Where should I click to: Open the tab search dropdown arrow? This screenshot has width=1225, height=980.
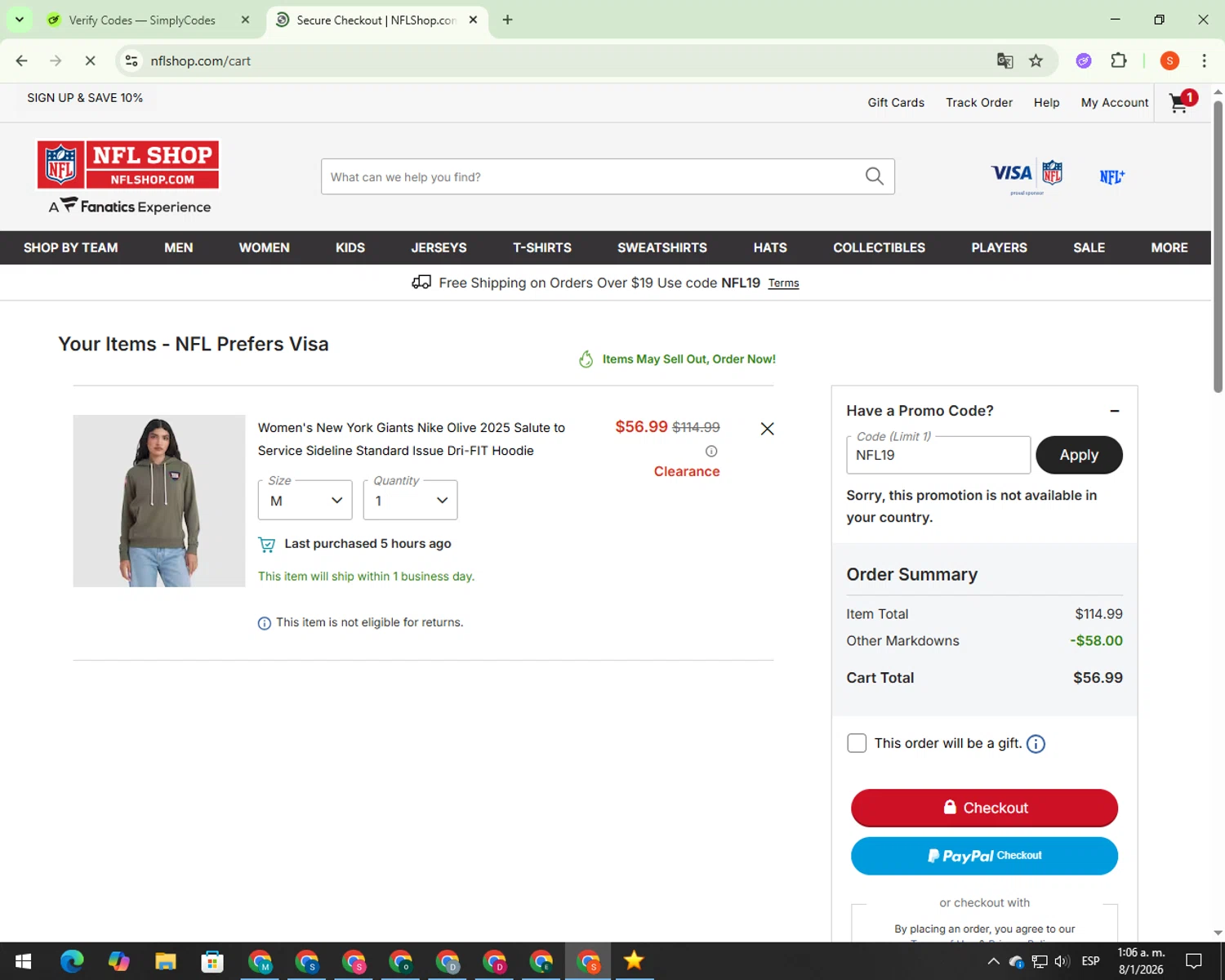click(x=19, y=20)
